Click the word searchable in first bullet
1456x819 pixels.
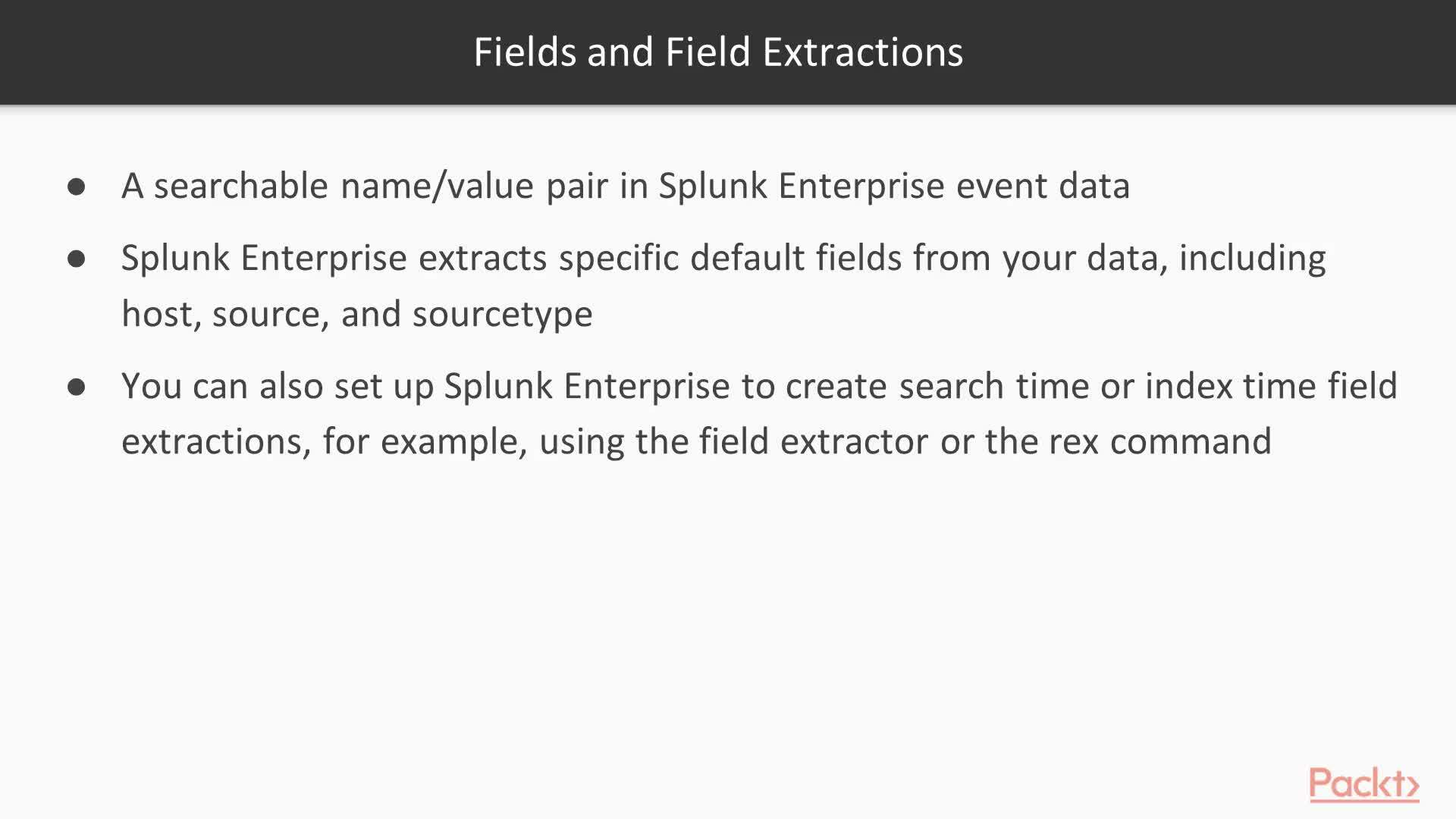tap(241, 186)
